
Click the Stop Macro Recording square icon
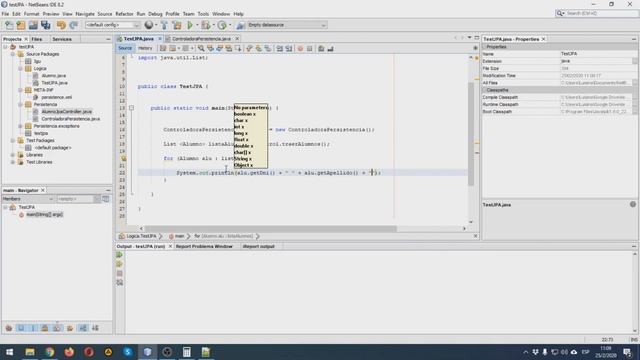coord(310,49)
